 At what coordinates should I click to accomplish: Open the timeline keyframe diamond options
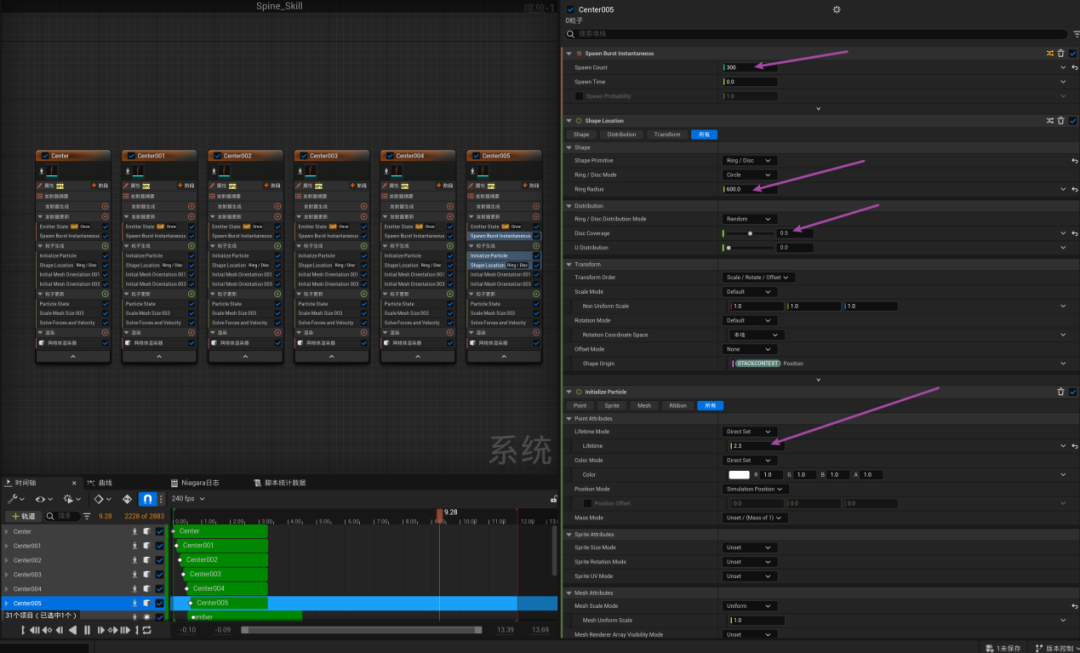(102, 499)
